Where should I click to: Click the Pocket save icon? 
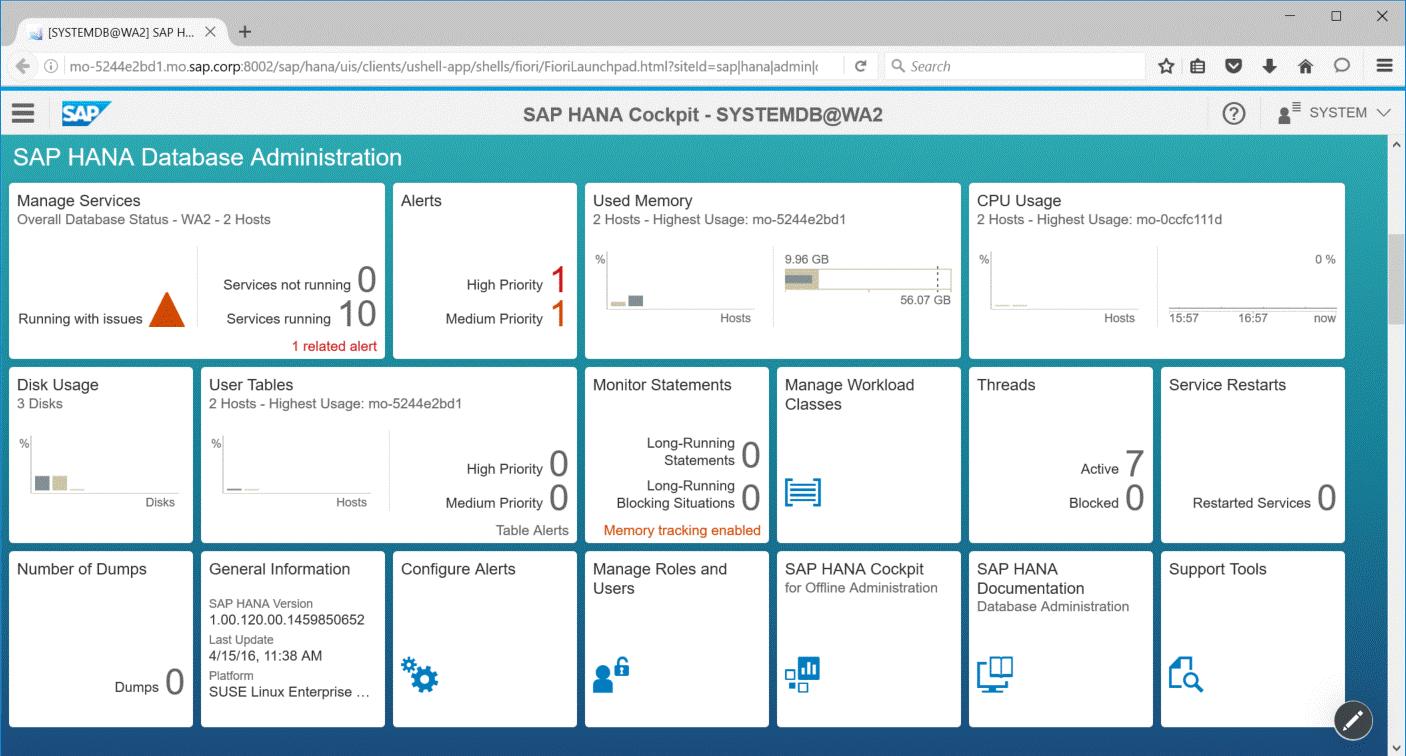[x=1234, y=66]
